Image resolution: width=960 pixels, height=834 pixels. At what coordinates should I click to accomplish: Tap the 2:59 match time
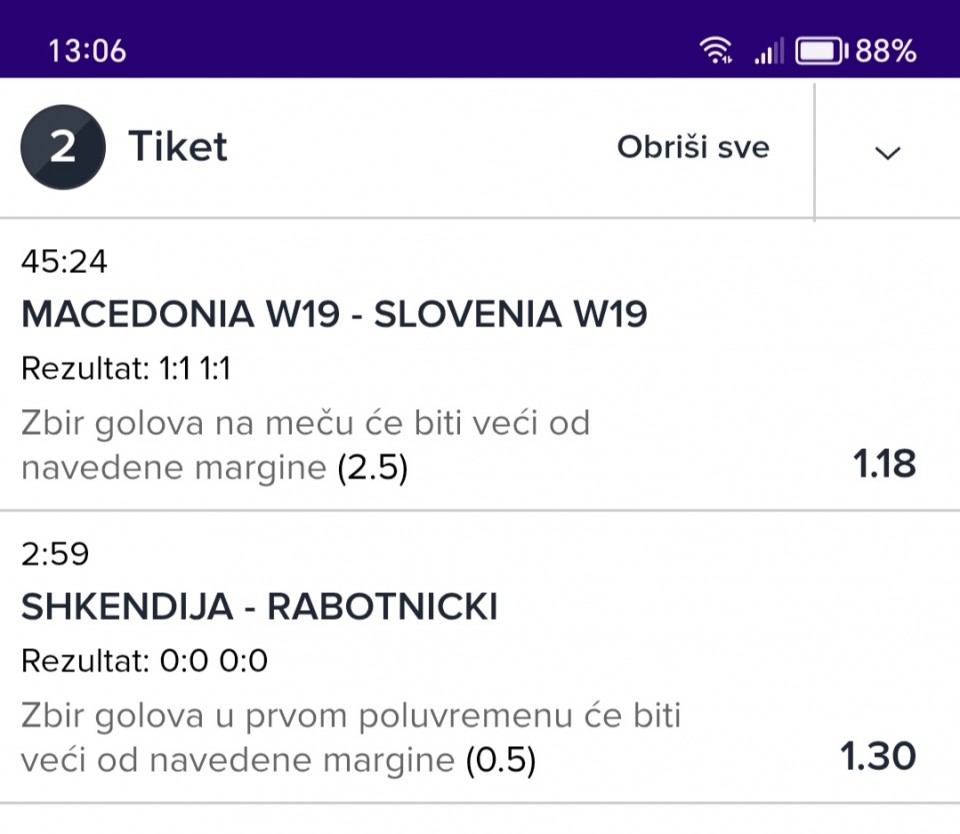coord(55,554)
